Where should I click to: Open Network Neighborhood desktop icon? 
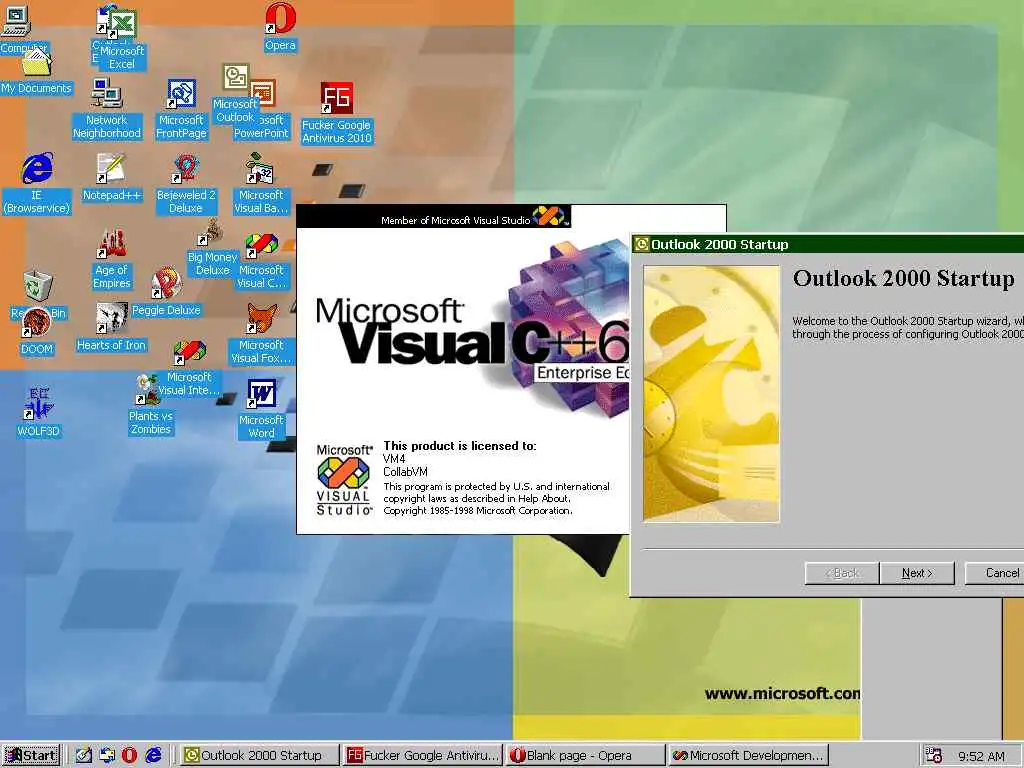tap(106, 109)
